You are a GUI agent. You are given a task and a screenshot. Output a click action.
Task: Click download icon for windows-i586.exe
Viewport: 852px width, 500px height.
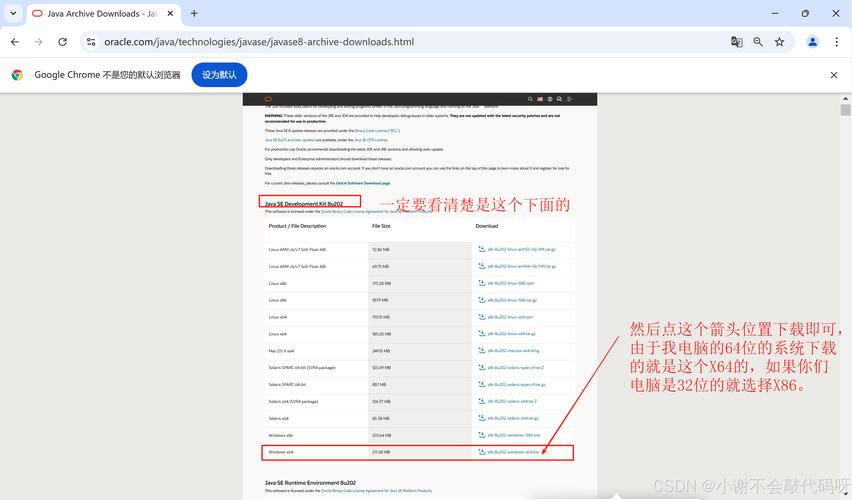point(481,434)
